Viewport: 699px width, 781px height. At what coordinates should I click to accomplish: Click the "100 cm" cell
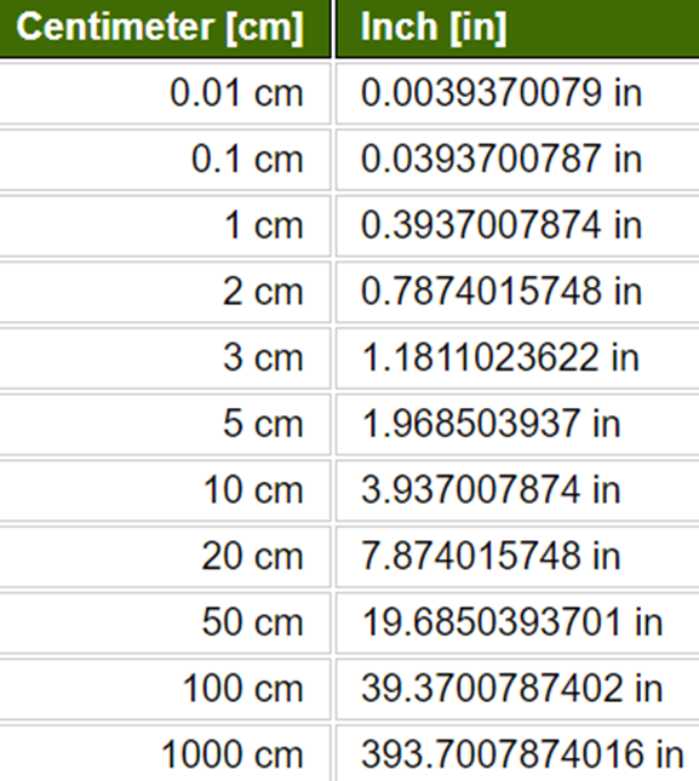pyautogui.click(x=165, y=689)
